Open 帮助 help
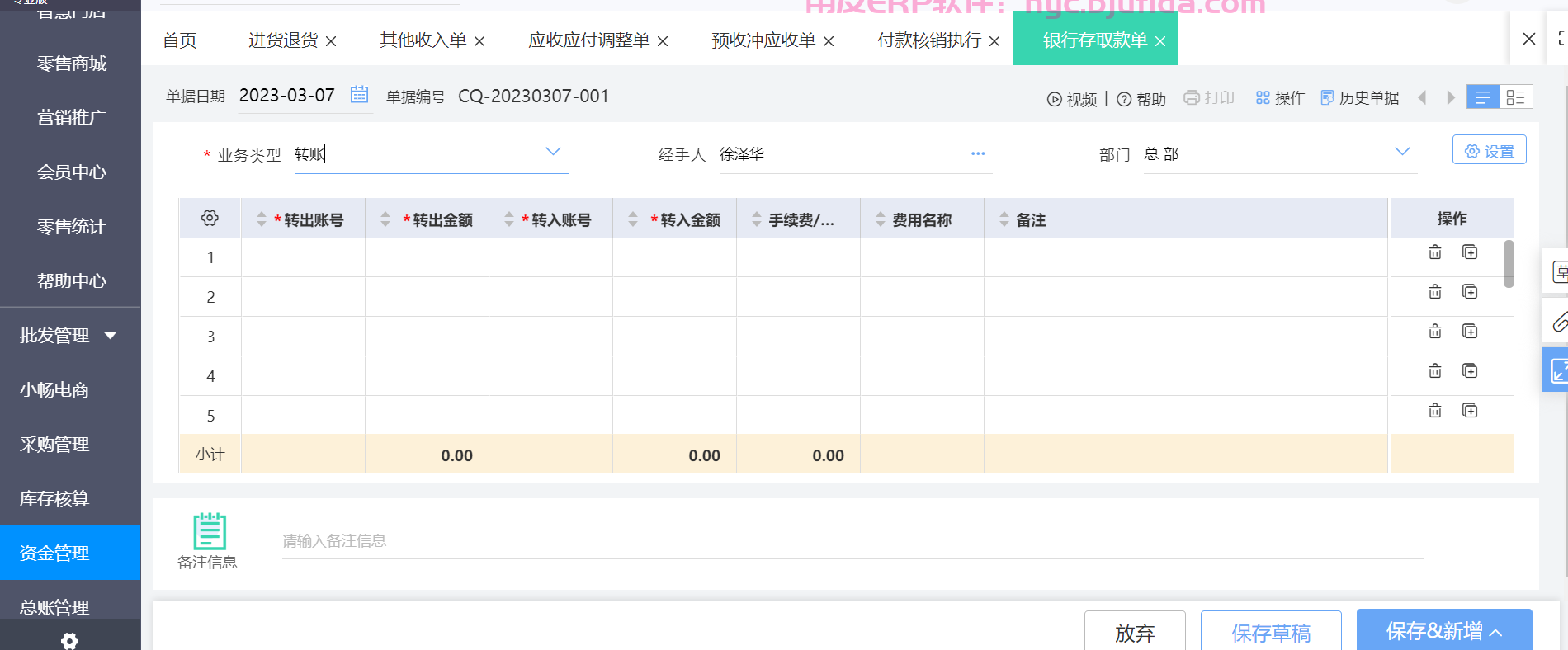1568x650 pixels. click(x=1141, y=99)
